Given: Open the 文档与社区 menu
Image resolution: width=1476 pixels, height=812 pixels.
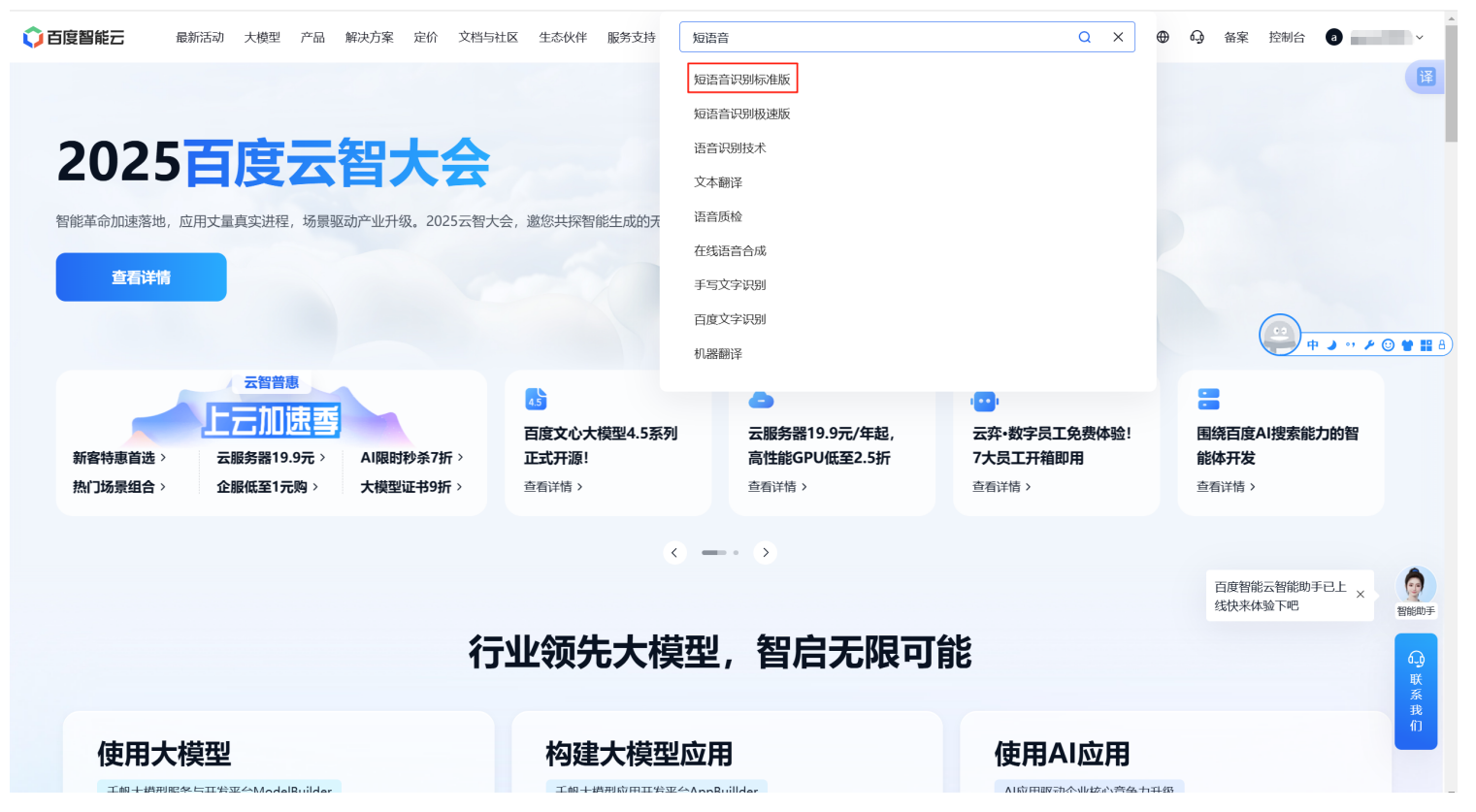Looking at the screenshot, I should (488, 37).
